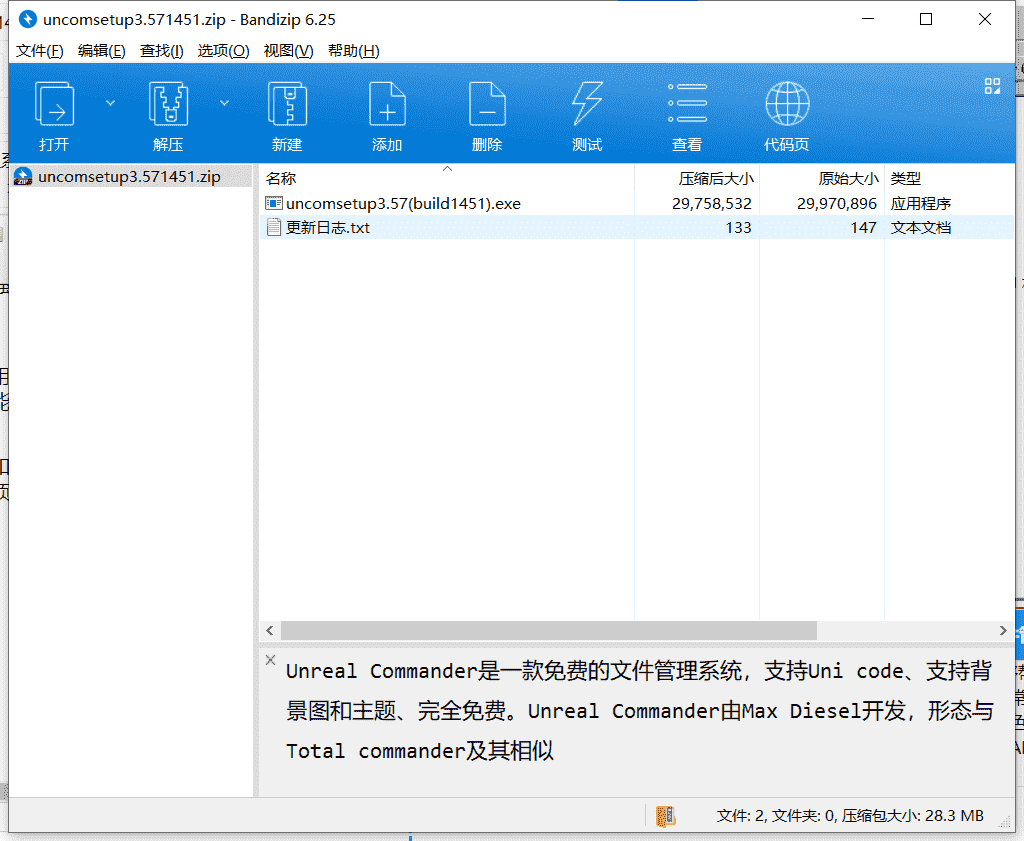Expand the dropdown arrow next to 打开
Image resolution: width=1024 pixels, height=841 pixels.
(x=110, y=103)
